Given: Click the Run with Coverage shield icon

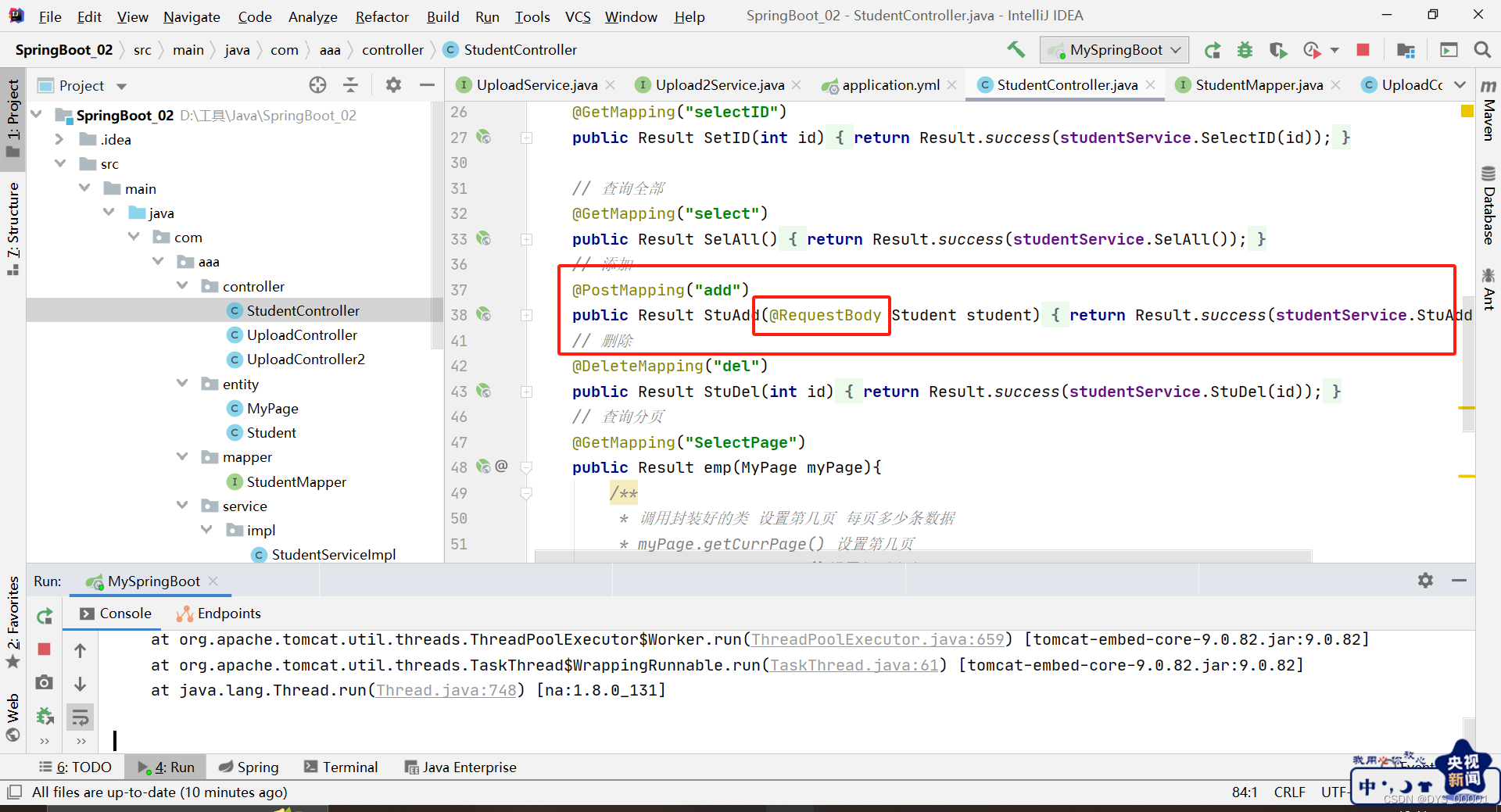Looking at the screenshot, I should 1278,50.
